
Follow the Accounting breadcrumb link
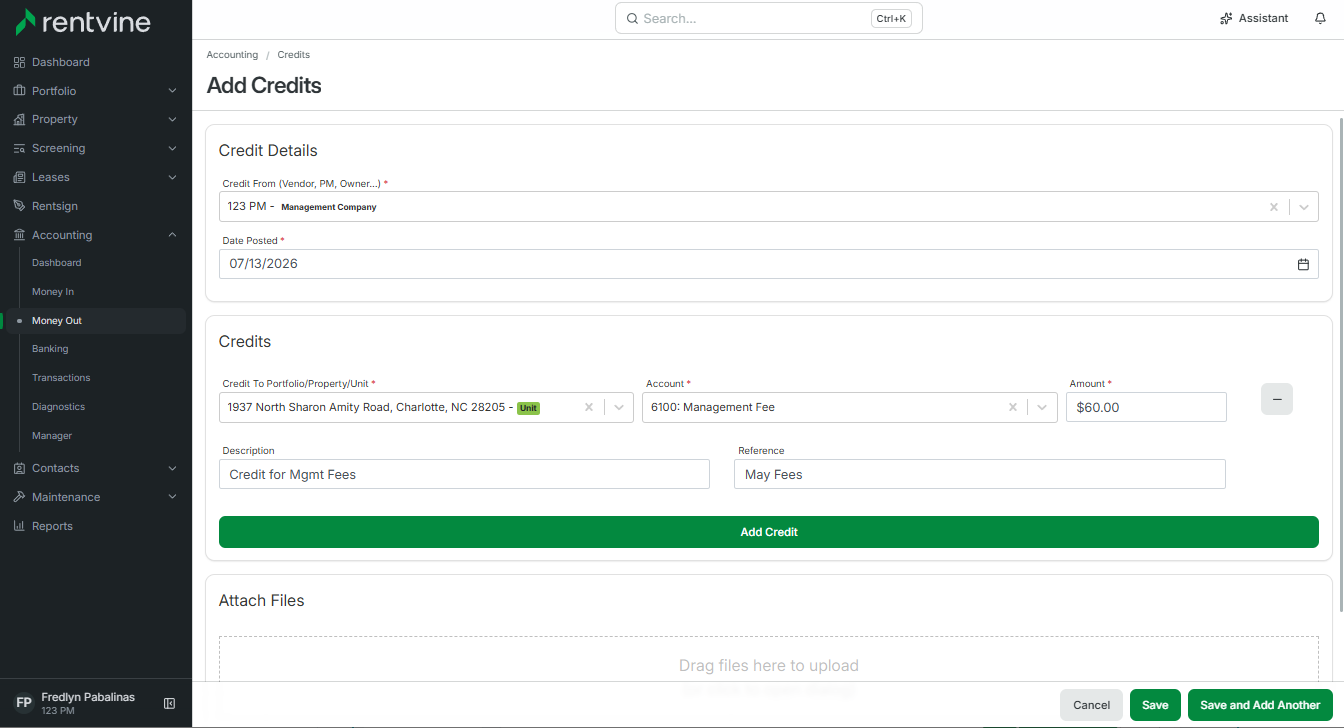click(232, 55)
